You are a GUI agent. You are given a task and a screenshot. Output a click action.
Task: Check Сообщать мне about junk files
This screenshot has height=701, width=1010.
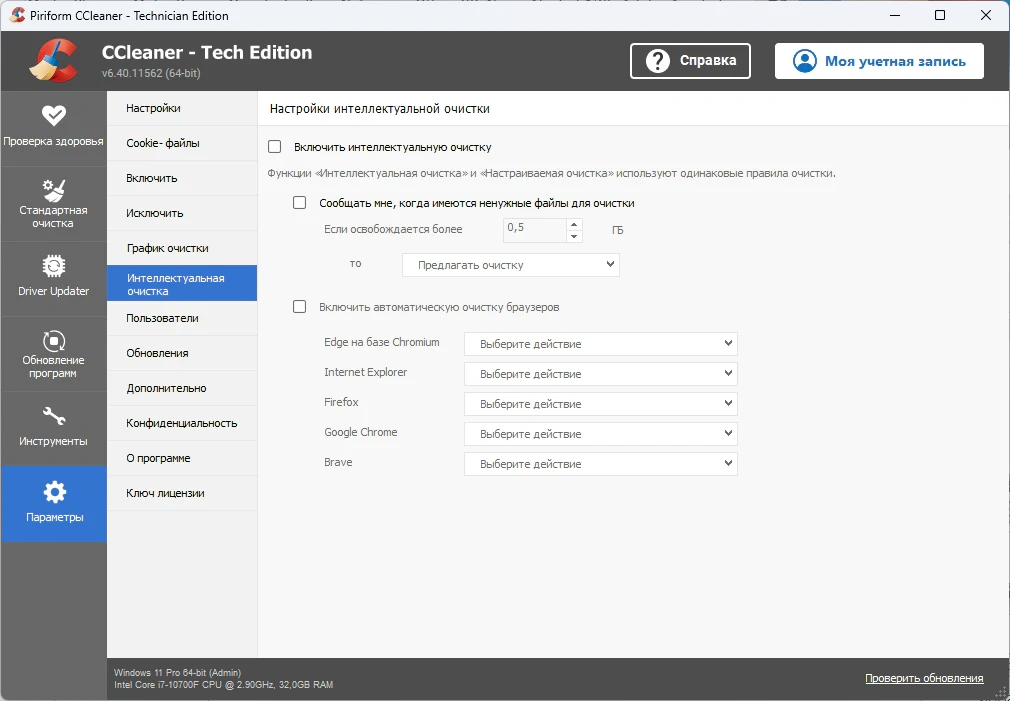(300, 203)
